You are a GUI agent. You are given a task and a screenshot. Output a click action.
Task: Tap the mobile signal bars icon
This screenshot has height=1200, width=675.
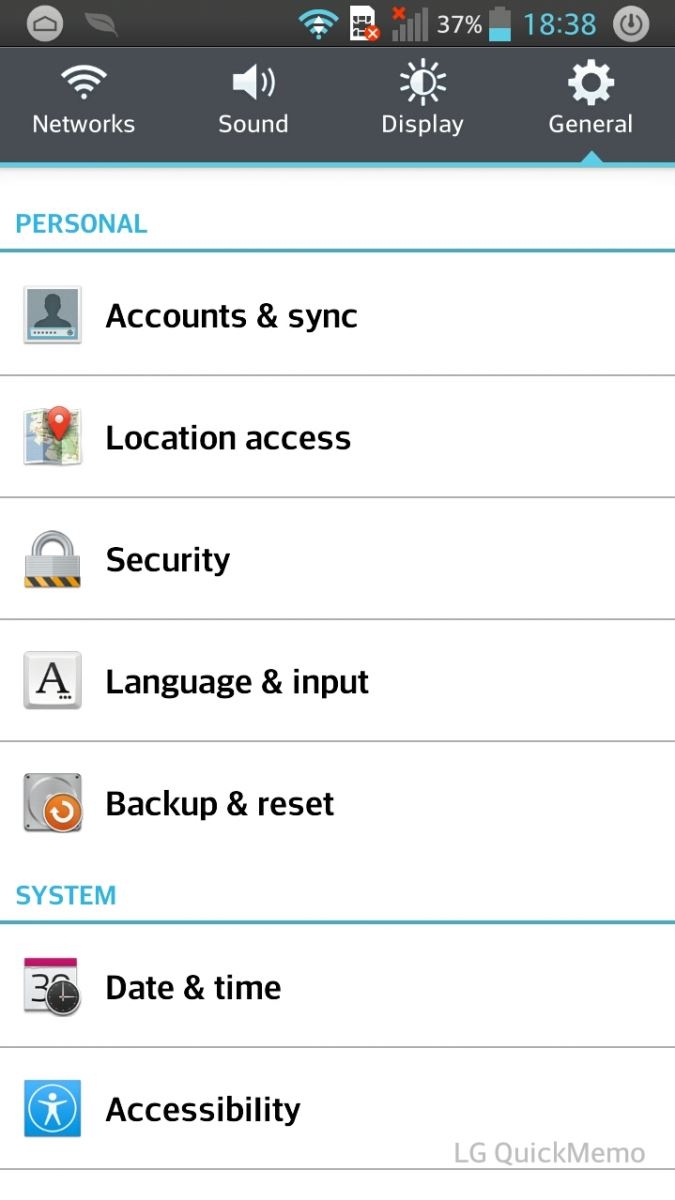tap(408, 24)
